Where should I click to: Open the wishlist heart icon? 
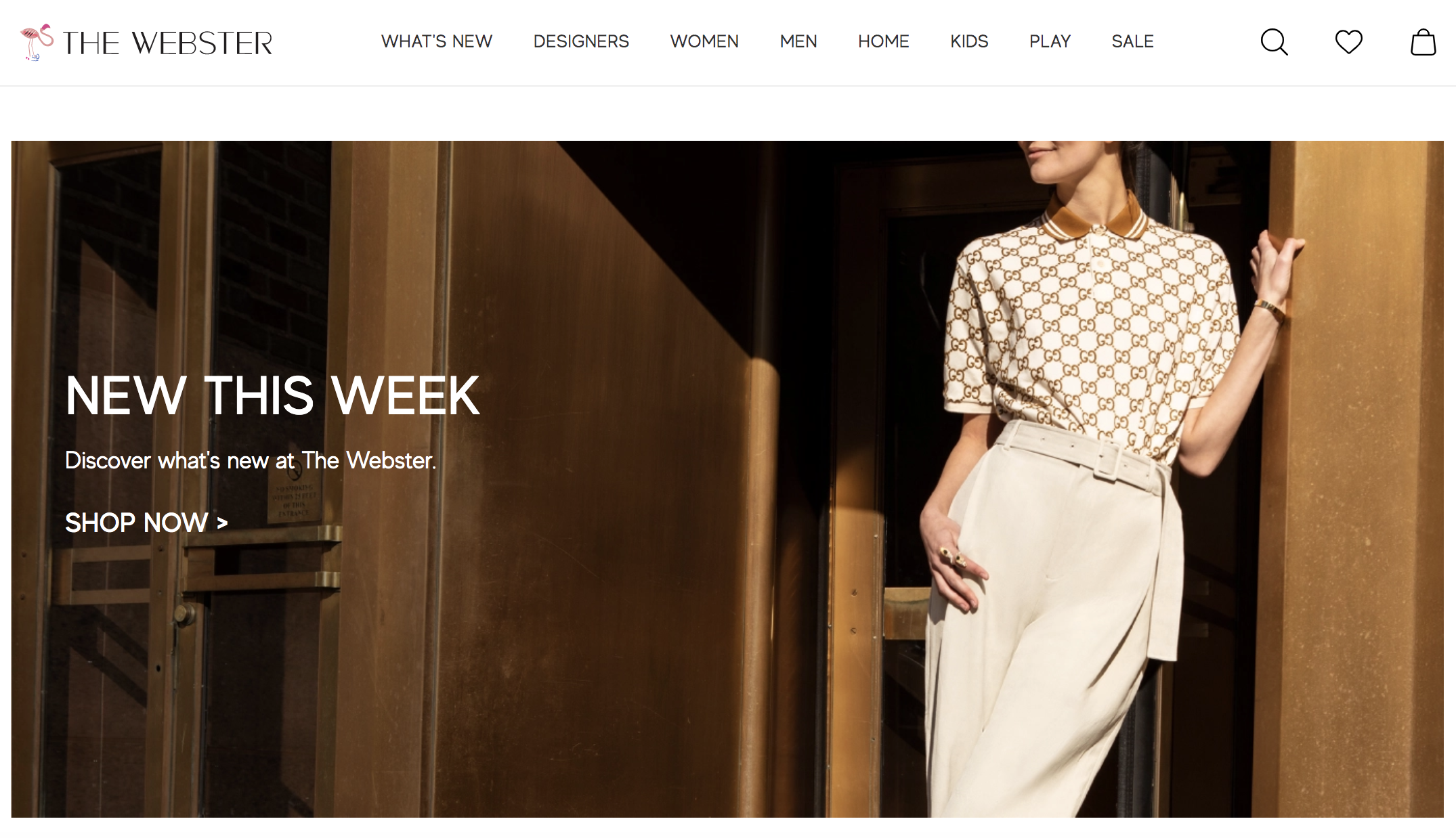coord(1348,42)
